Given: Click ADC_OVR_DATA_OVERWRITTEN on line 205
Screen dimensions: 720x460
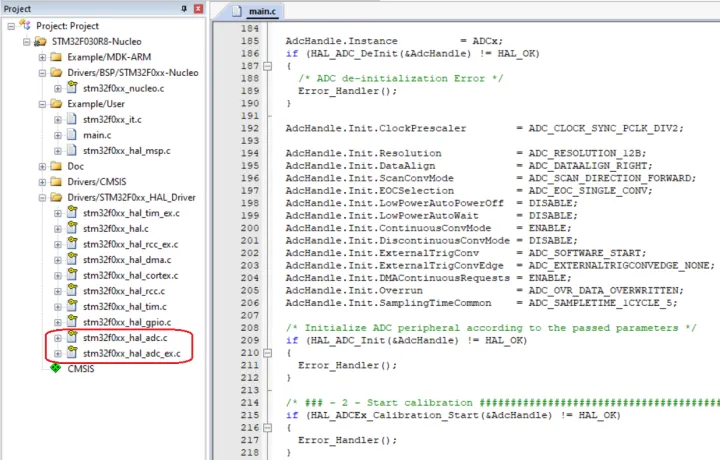Looking at the screenshot, I should point(603,291).
